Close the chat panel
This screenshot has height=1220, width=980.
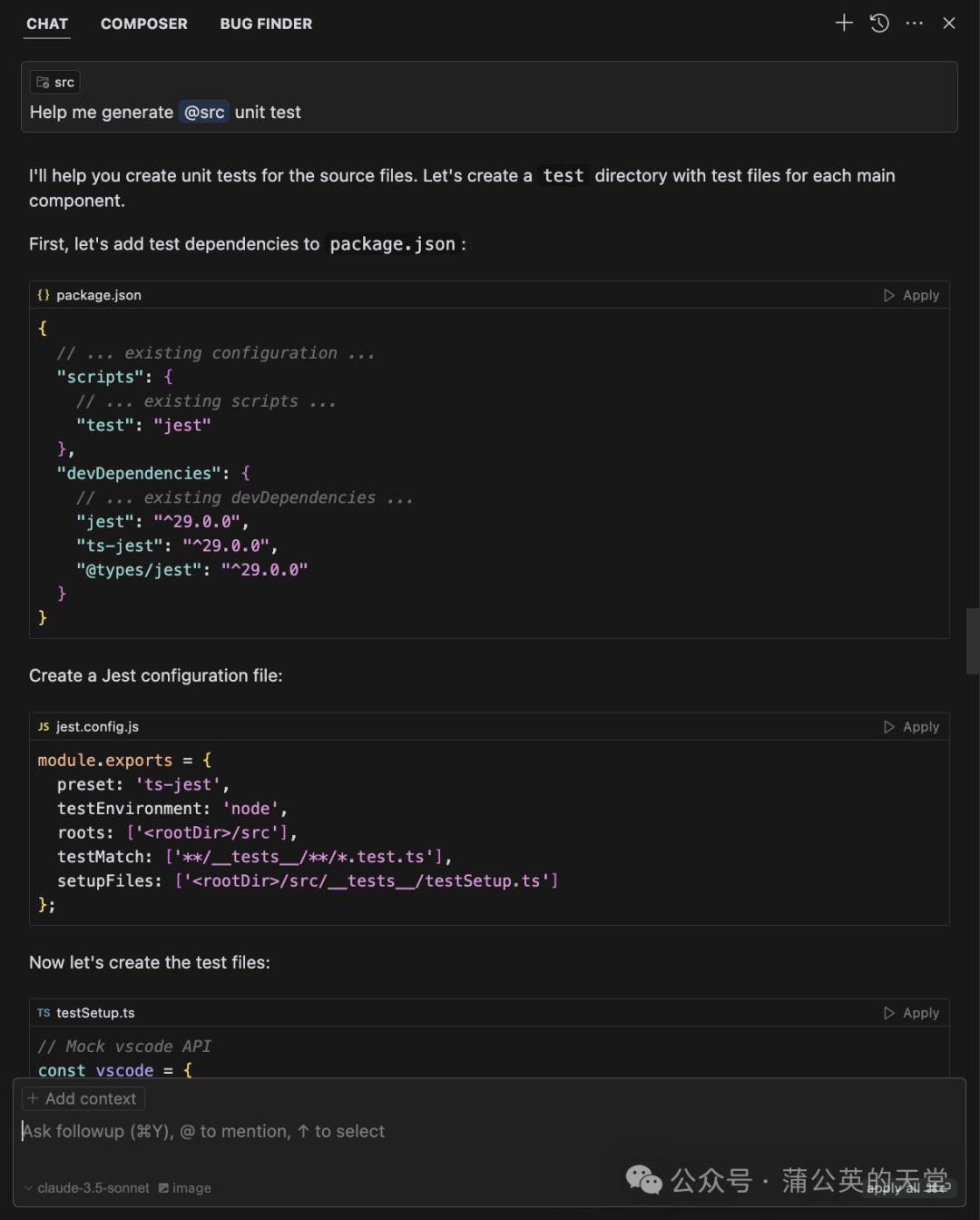pyautogui.click(x=949, y=23)
